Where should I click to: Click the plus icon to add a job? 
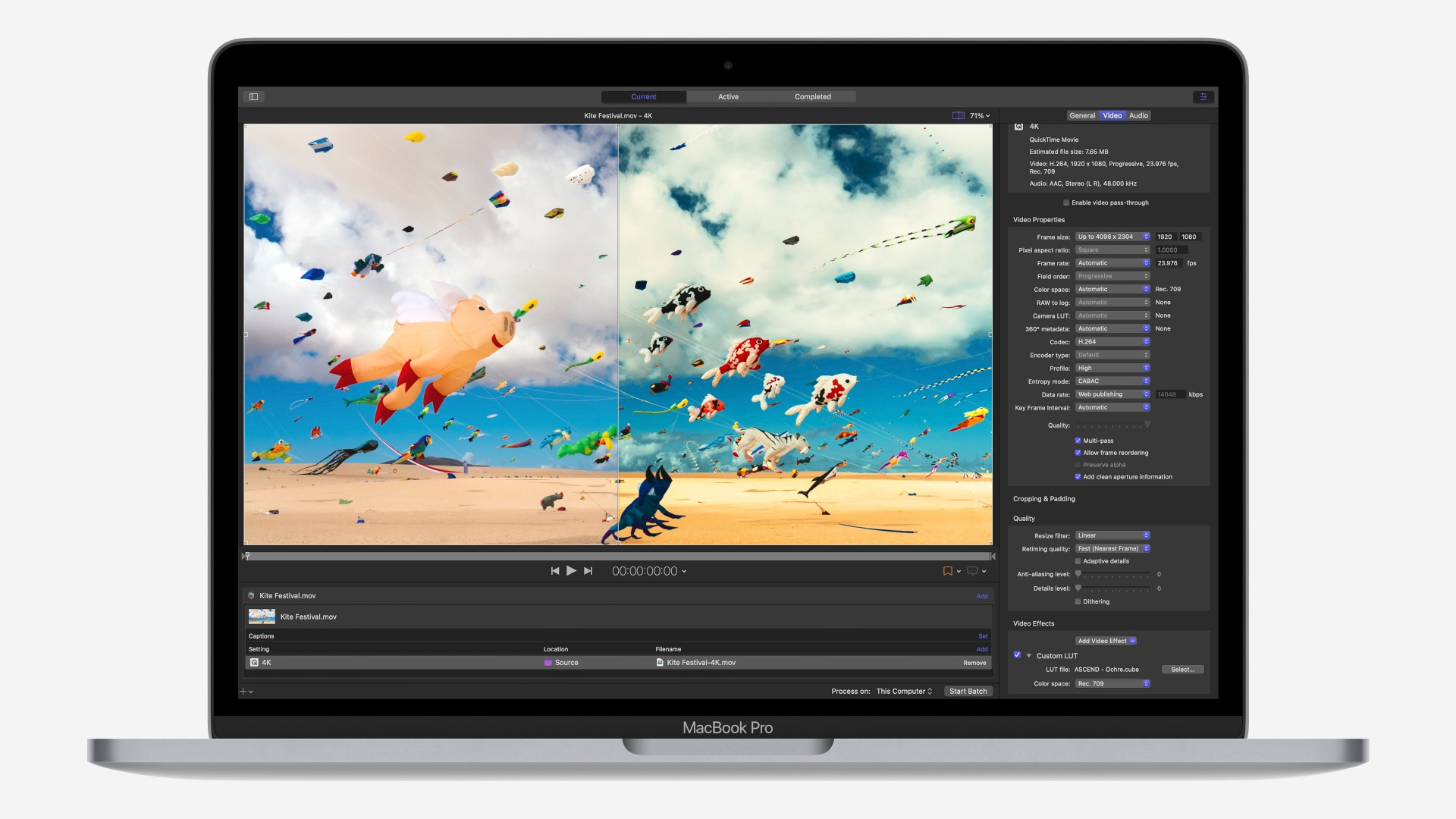tap(243, 691)
